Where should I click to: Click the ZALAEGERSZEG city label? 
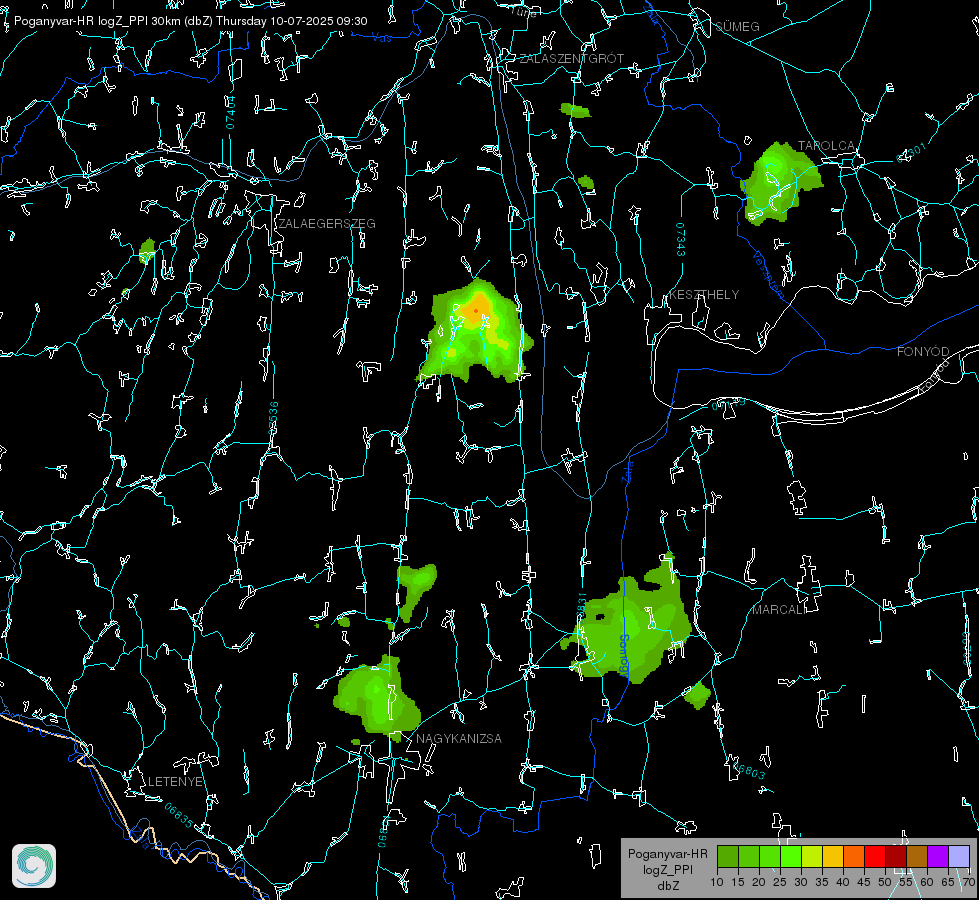coord(327,224)
